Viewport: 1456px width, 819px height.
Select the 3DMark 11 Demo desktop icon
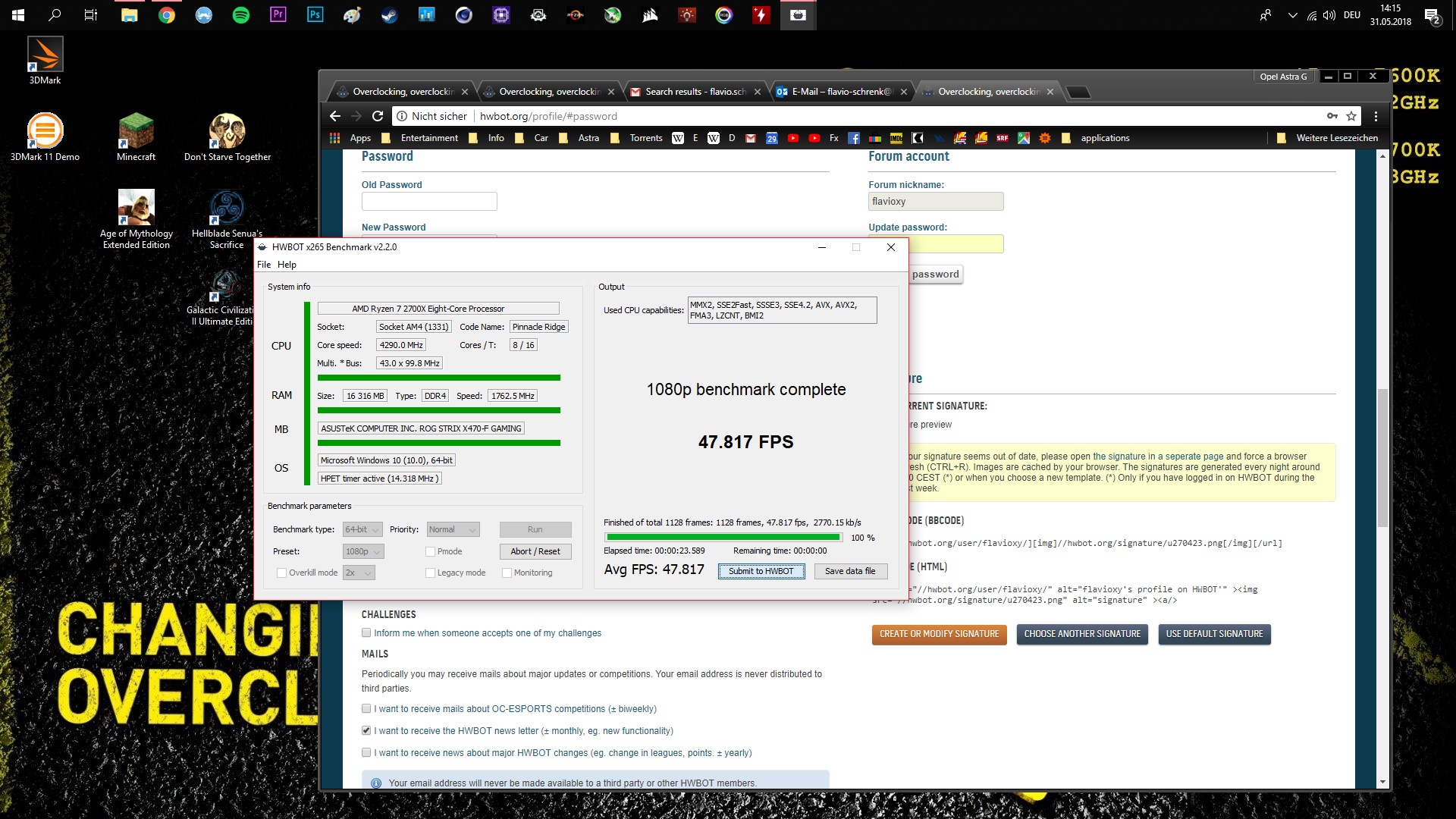pos(45,136)
